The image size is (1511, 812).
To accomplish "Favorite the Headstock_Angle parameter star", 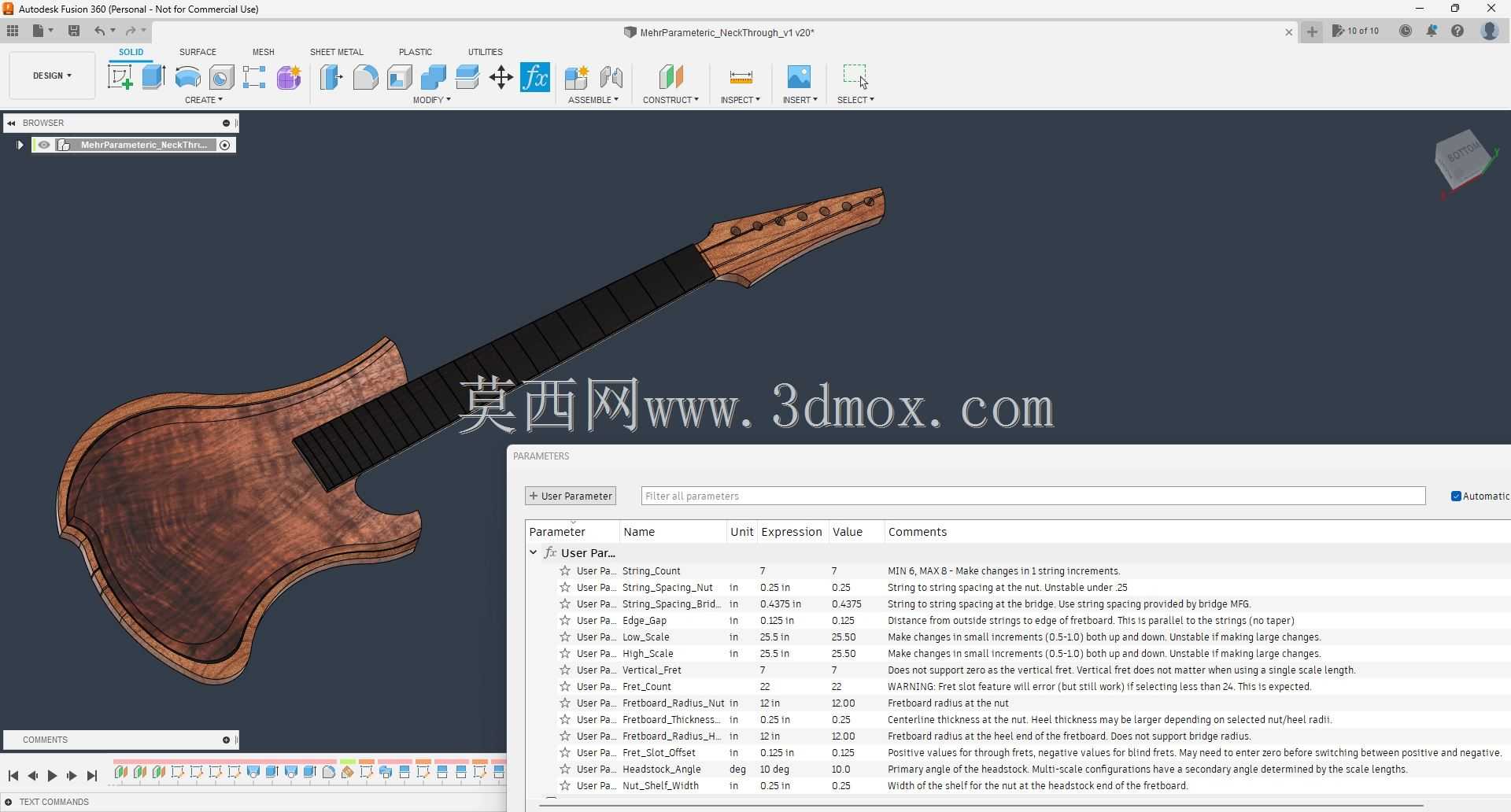I will coord(565,770).
